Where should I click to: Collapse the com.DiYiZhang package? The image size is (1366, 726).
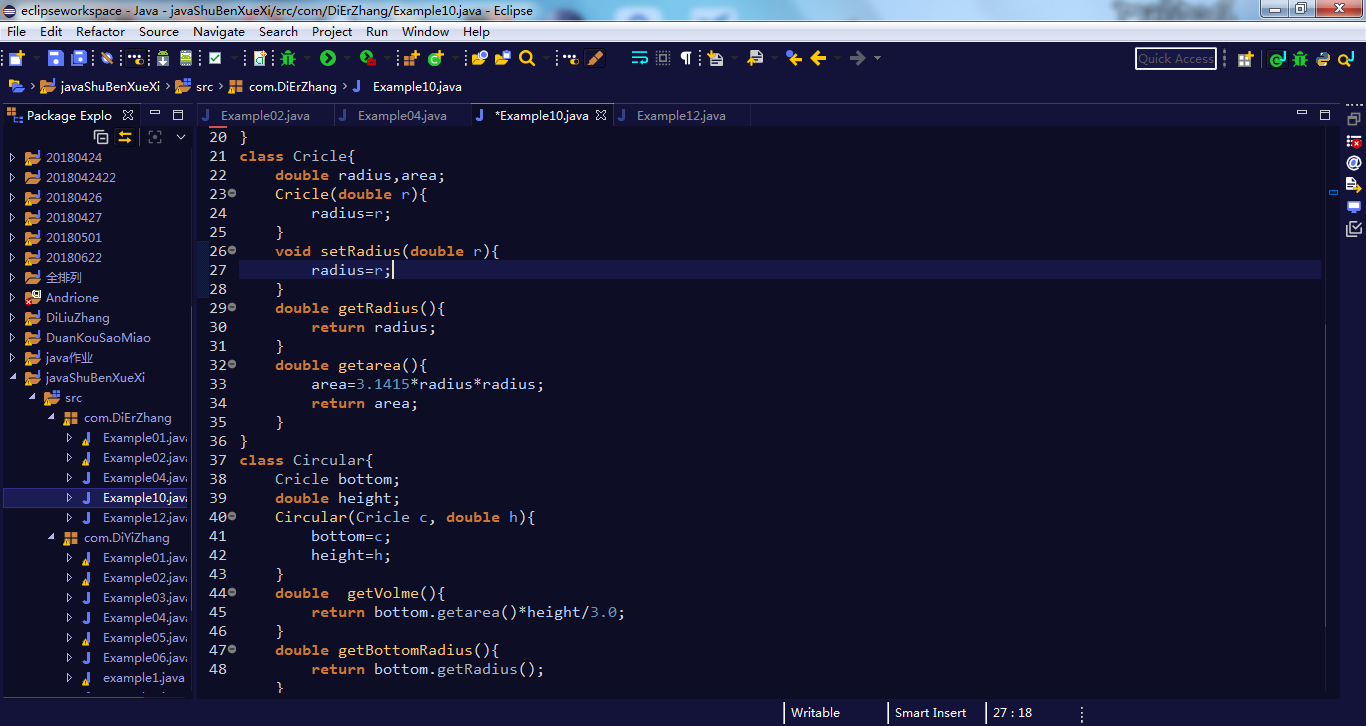[x=50, y=538]
